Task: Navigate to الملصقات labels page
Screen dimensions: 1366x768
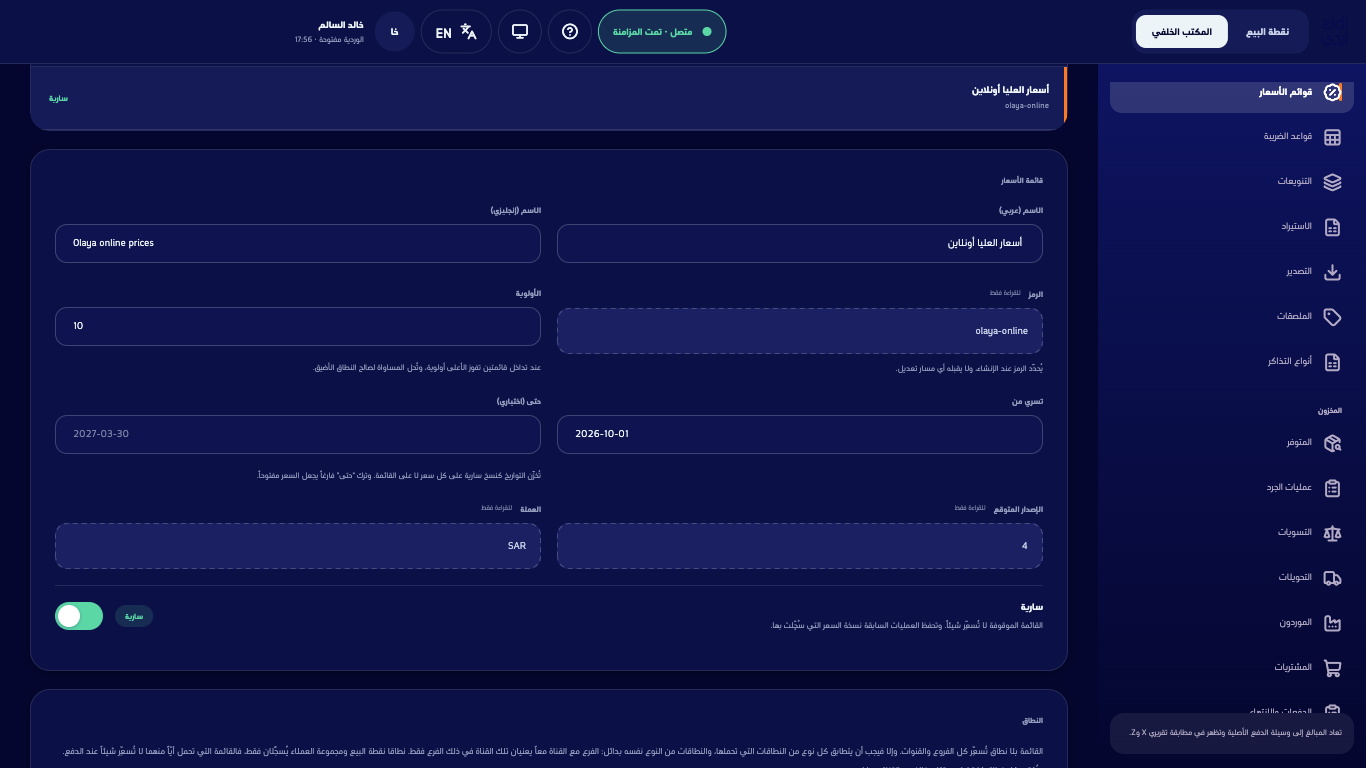Action: 1231,317
